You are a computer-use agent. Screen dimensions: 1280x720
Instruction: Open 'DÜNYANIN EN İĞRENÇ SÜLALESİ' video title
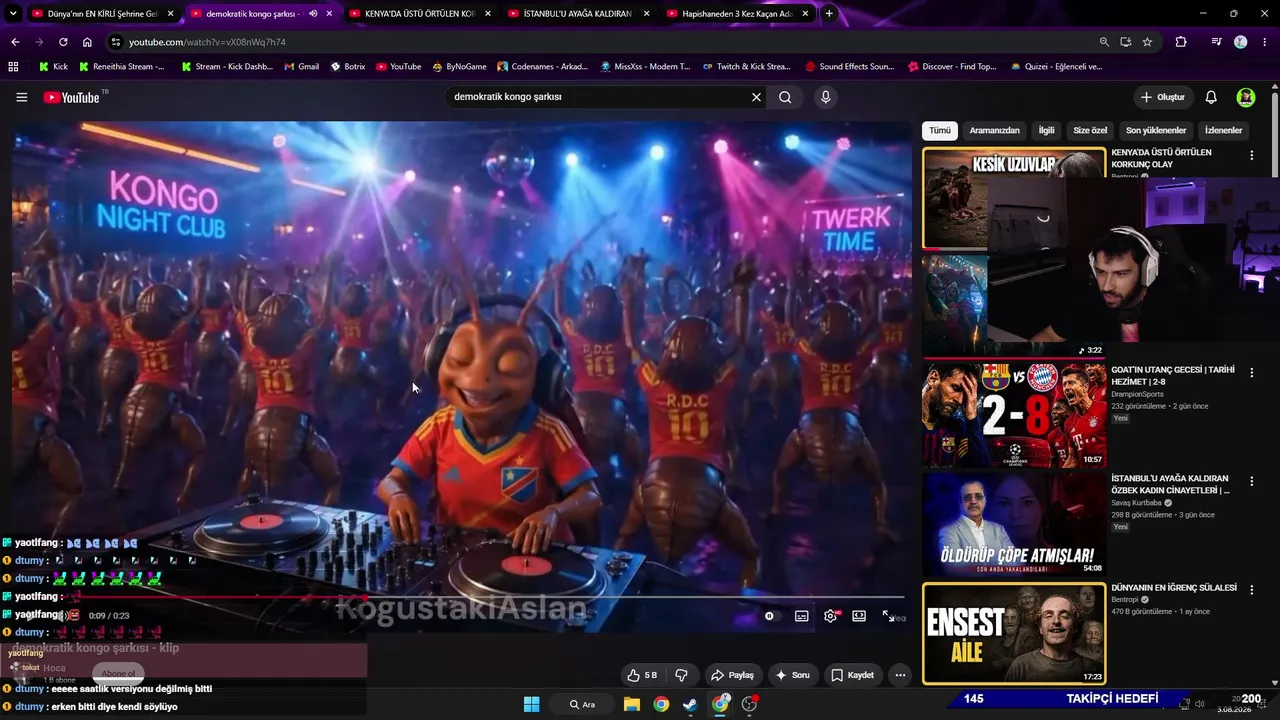tap(1173, 588)
